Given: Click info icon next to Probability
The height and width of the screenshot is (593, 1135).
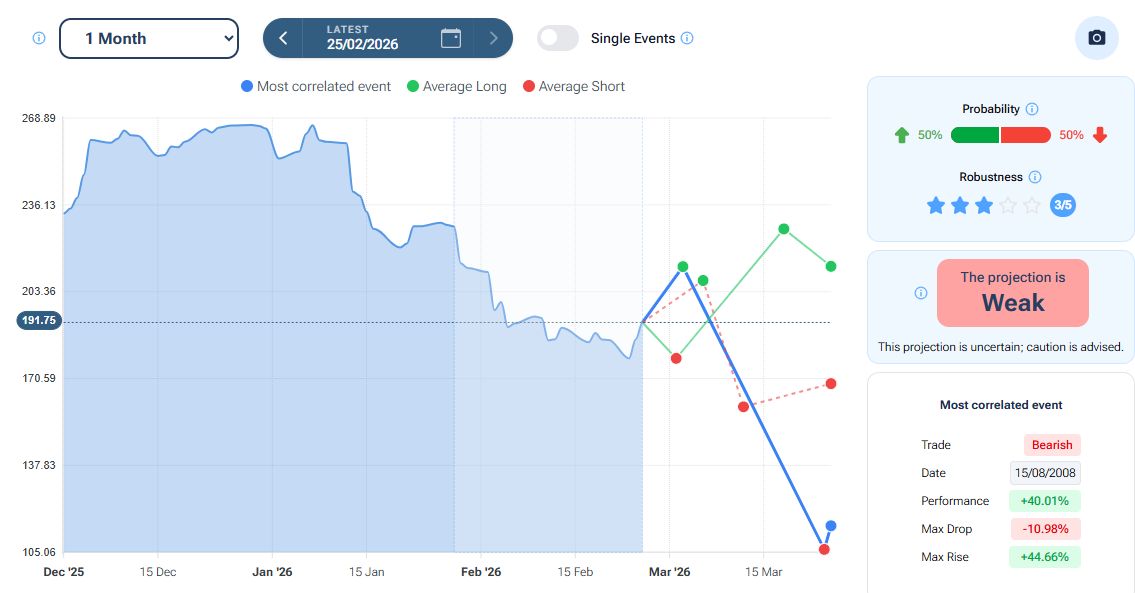Looking at the screenshot, I should point(1032,109).
